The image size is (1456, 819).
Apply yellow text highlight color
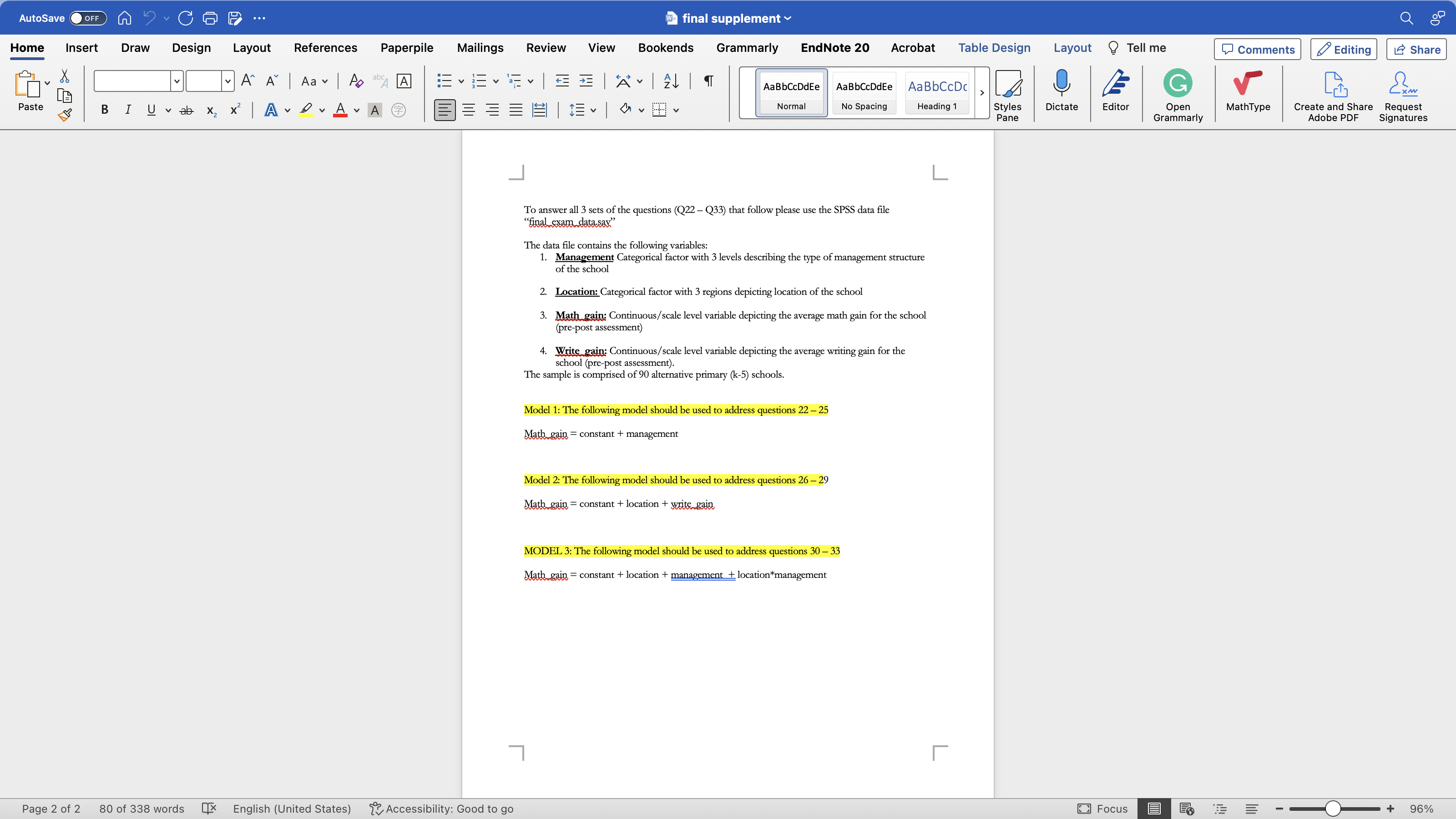point(306,110)
